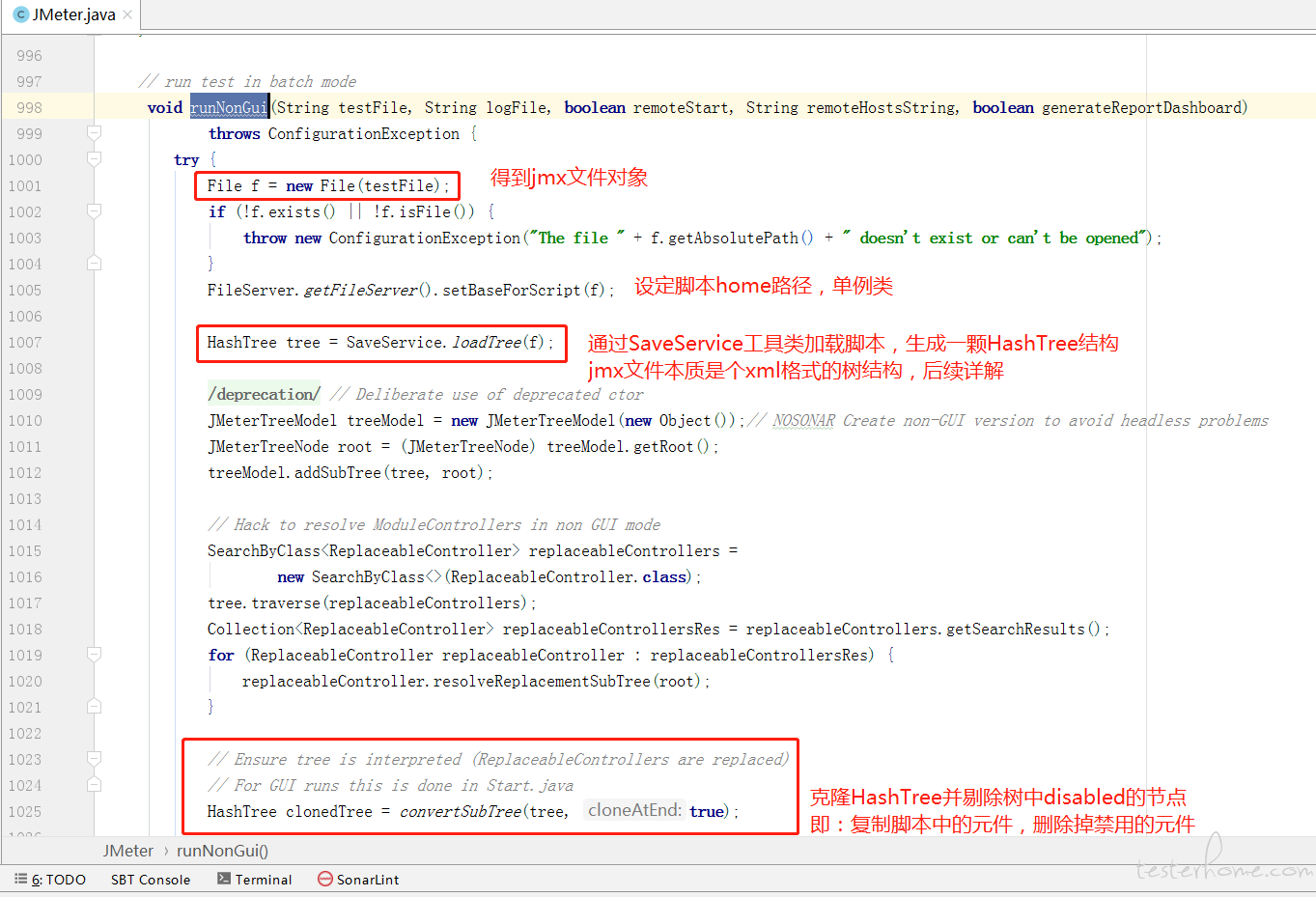
Task: Click the "The file " string literal
Action: coord(577,238)
